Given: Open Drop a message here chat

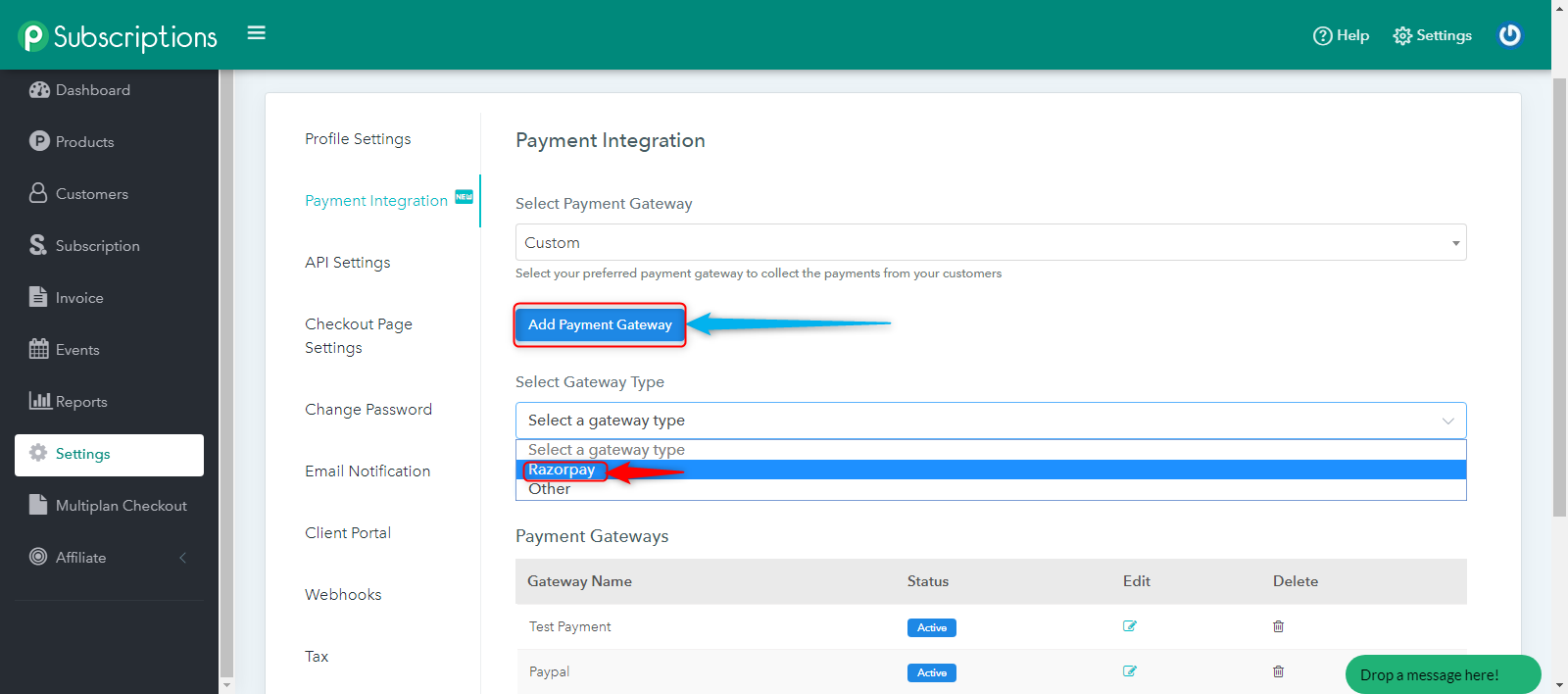Looking at the screenshot, I should pos(1443,674).
